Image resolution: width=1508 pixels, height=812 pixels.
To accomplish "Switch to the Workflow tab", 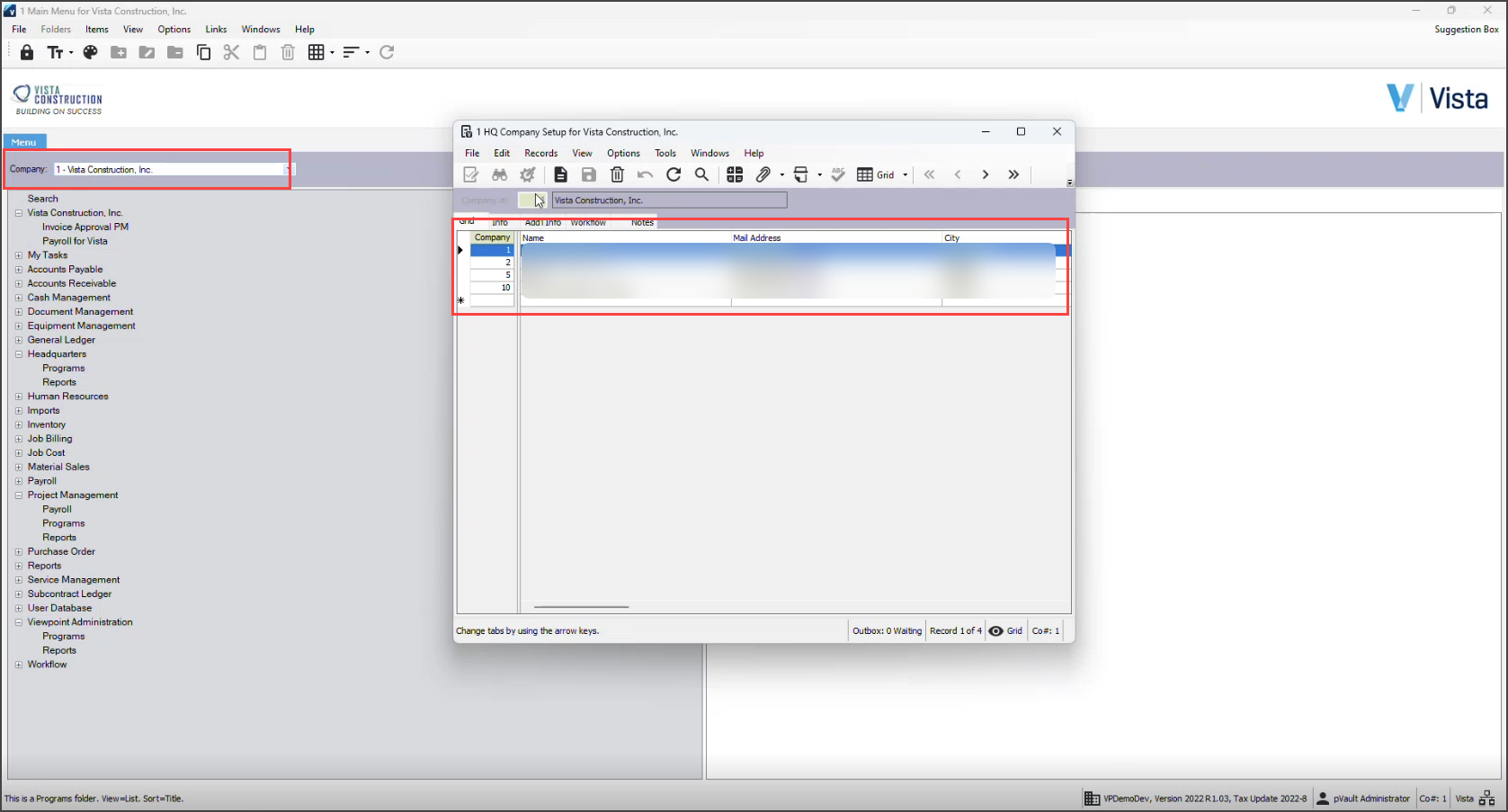I will [x=588, y=222].
